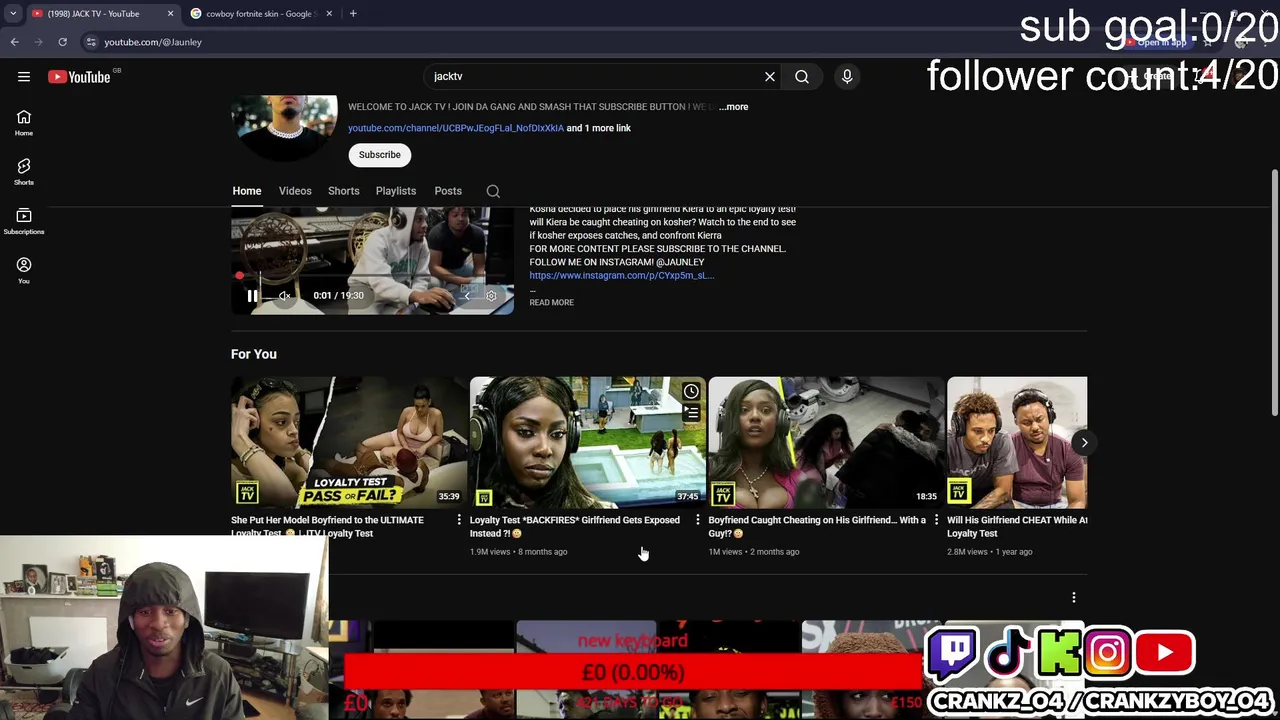Viewport: 1280px width, 720px height.
Task: Open the lower shelf three-dot menu
Action: click(x=1074, y=597)
